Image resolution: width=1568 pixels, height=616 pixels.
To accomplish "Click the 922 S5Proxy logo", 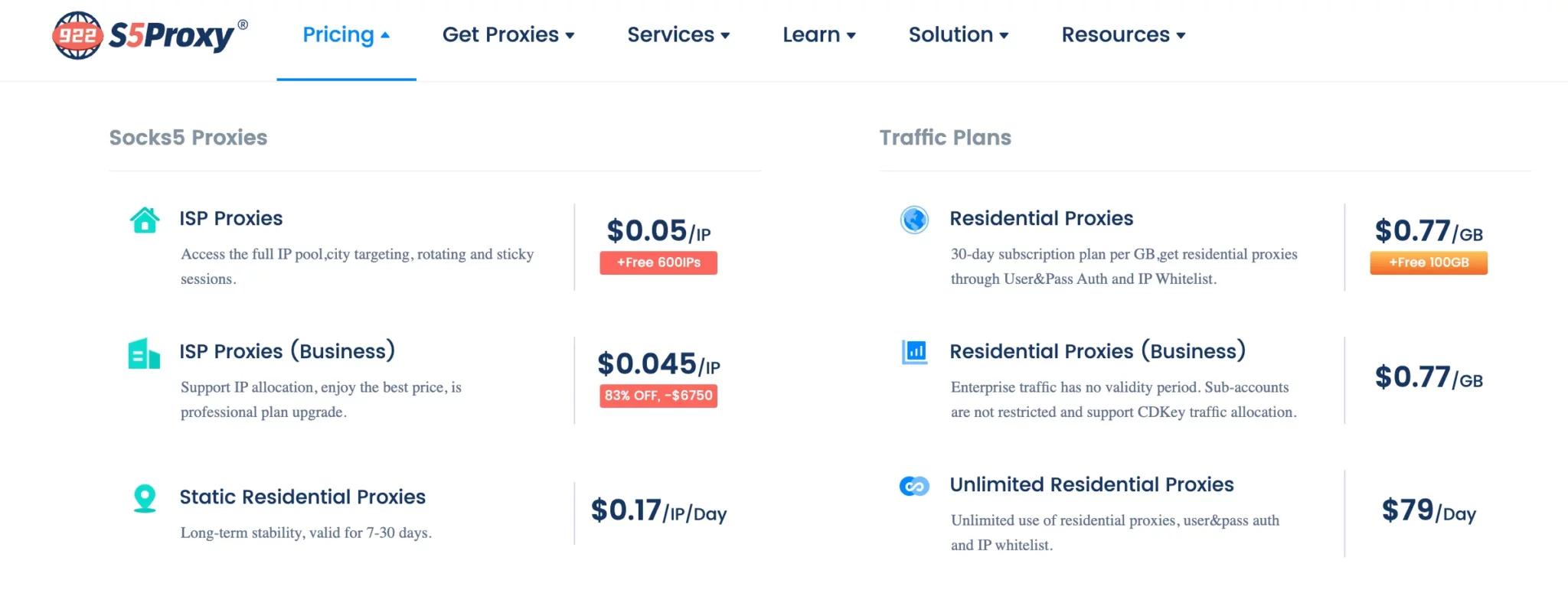I will point(149,35).
